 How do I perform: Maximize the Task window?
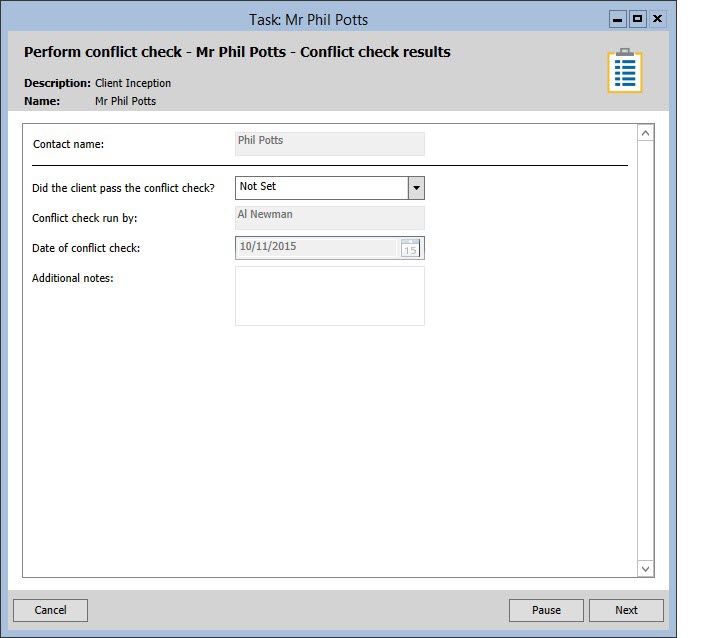tap(637, 19)
